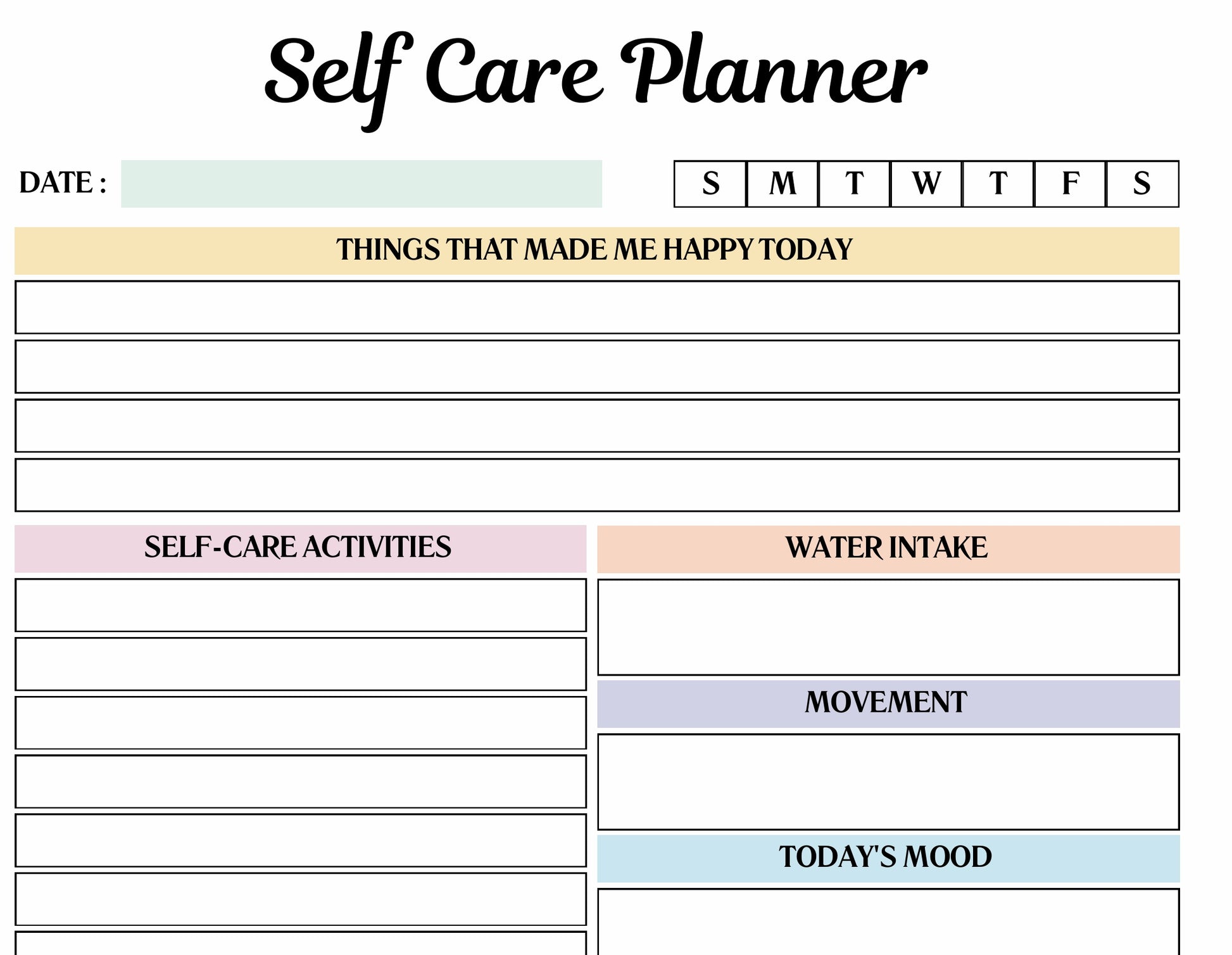Click the fourth happy-things entry row

point(596,485)
